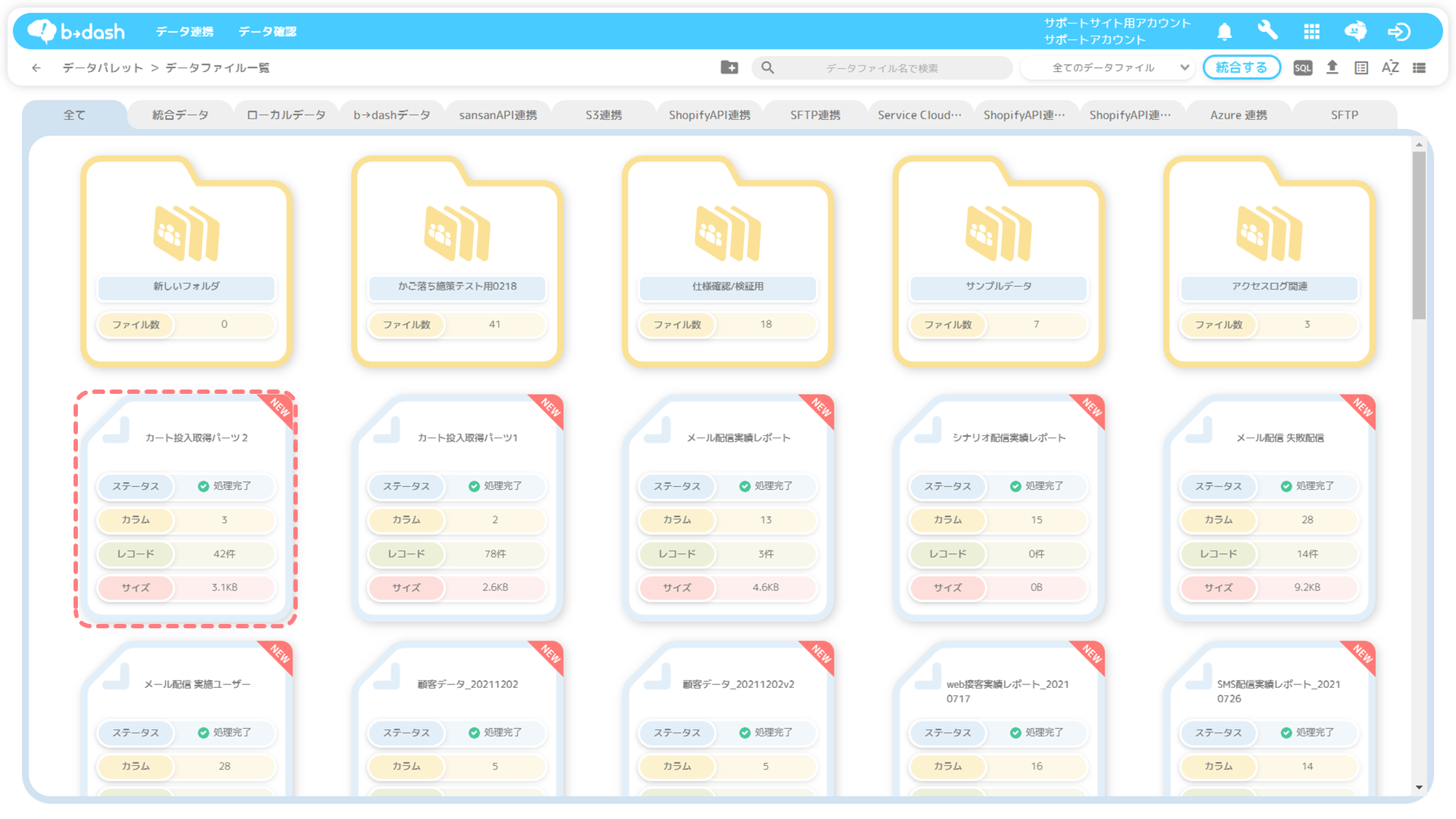Switch to list view icon

tap(1419, 68)
